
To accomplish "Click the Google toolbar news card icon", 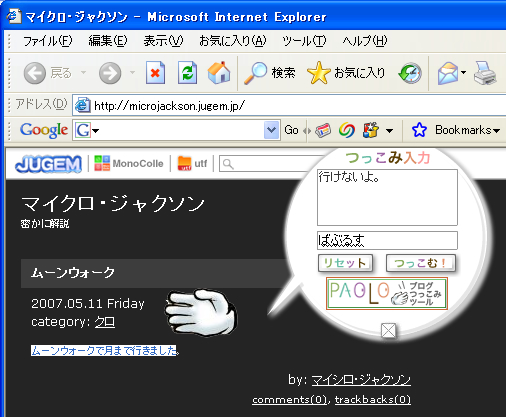I will (x=323, y=130).
